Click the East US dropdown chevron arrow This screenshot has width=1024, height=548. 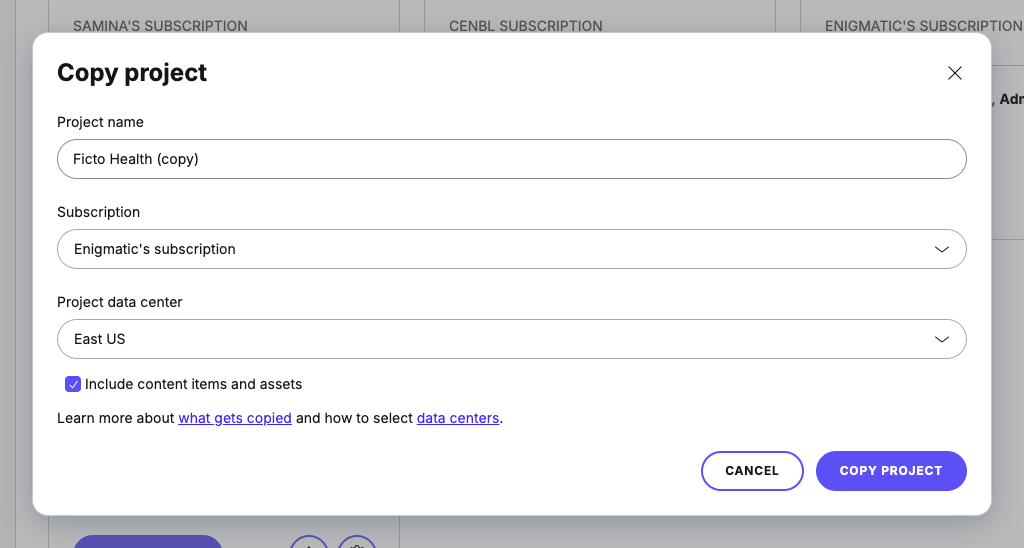click(941, 339)
